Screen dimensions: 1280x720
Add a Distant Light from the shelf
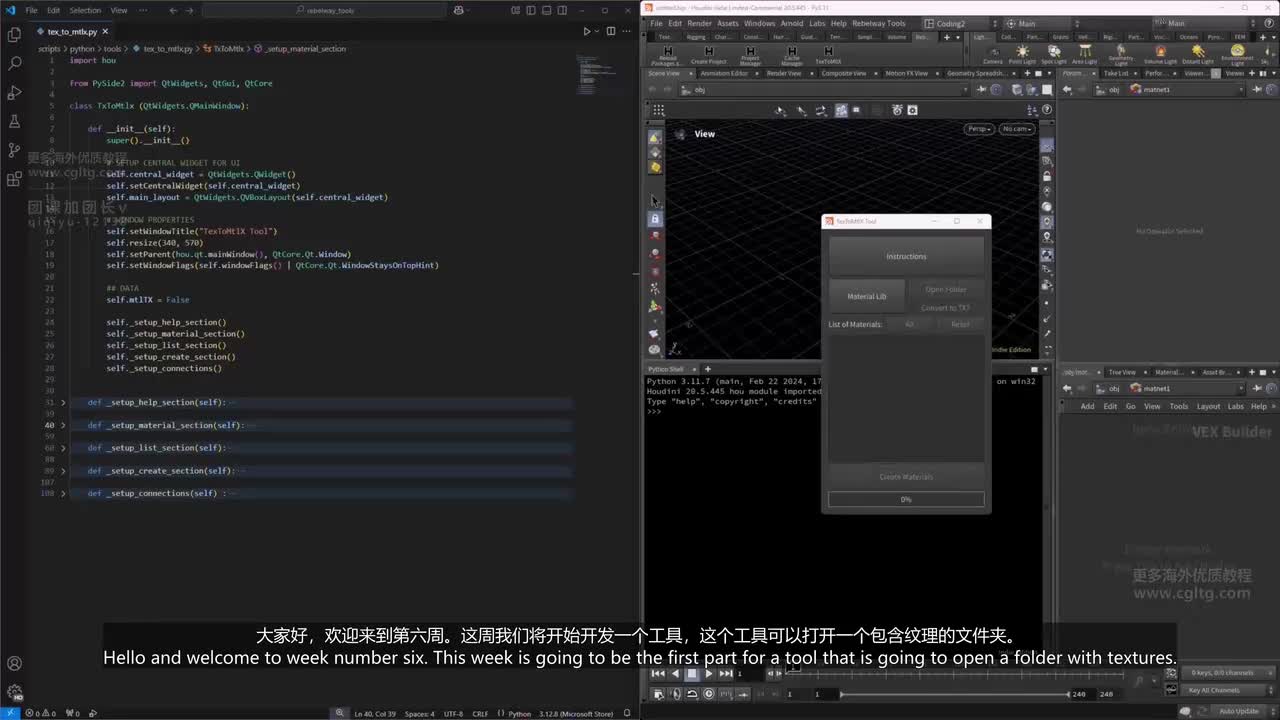coord(1198,54)
